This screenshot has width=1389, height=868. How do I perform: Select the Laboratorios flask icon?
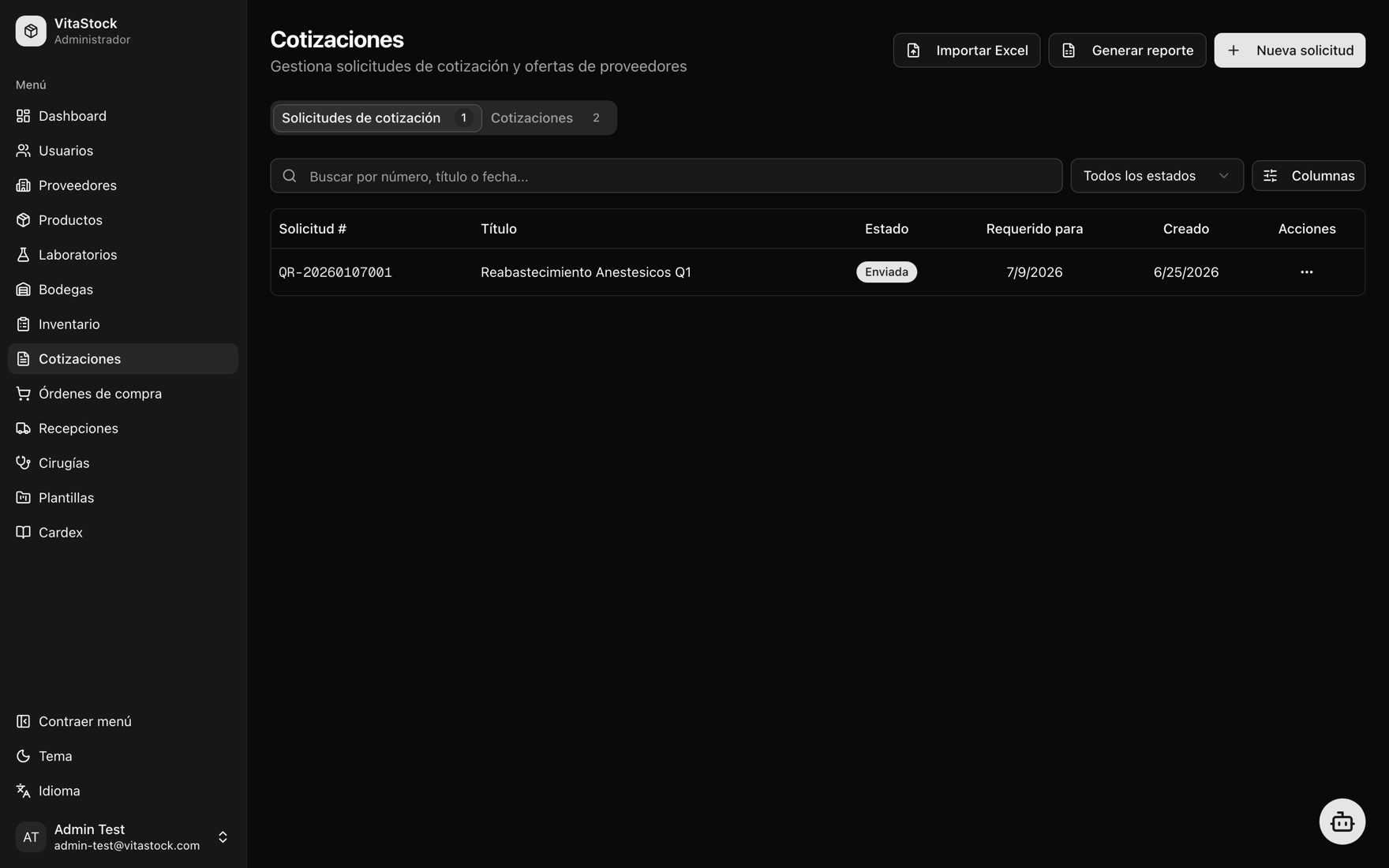point(23,255)
